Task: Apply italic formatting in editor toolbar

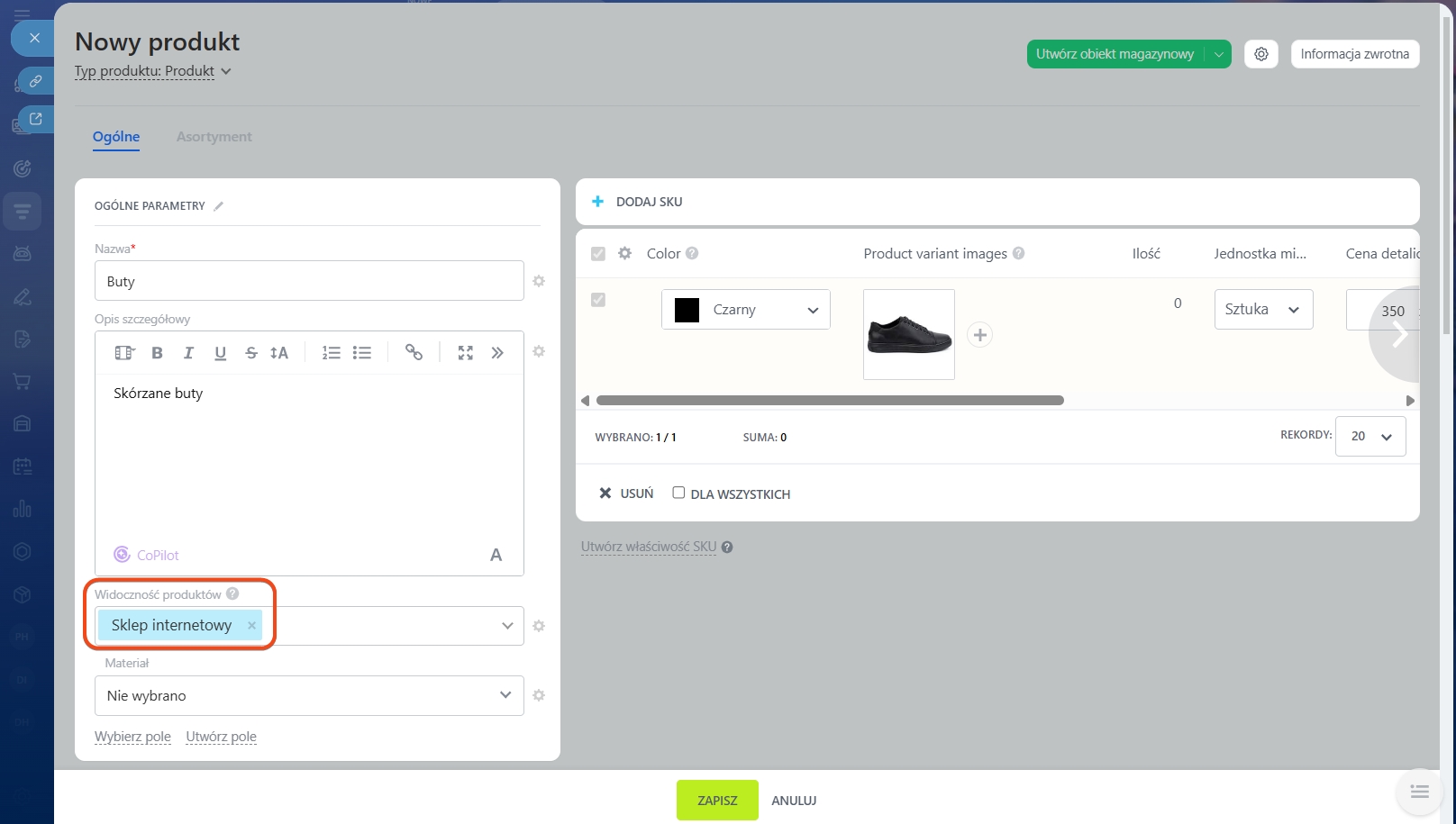Action: tap(188, 353)
